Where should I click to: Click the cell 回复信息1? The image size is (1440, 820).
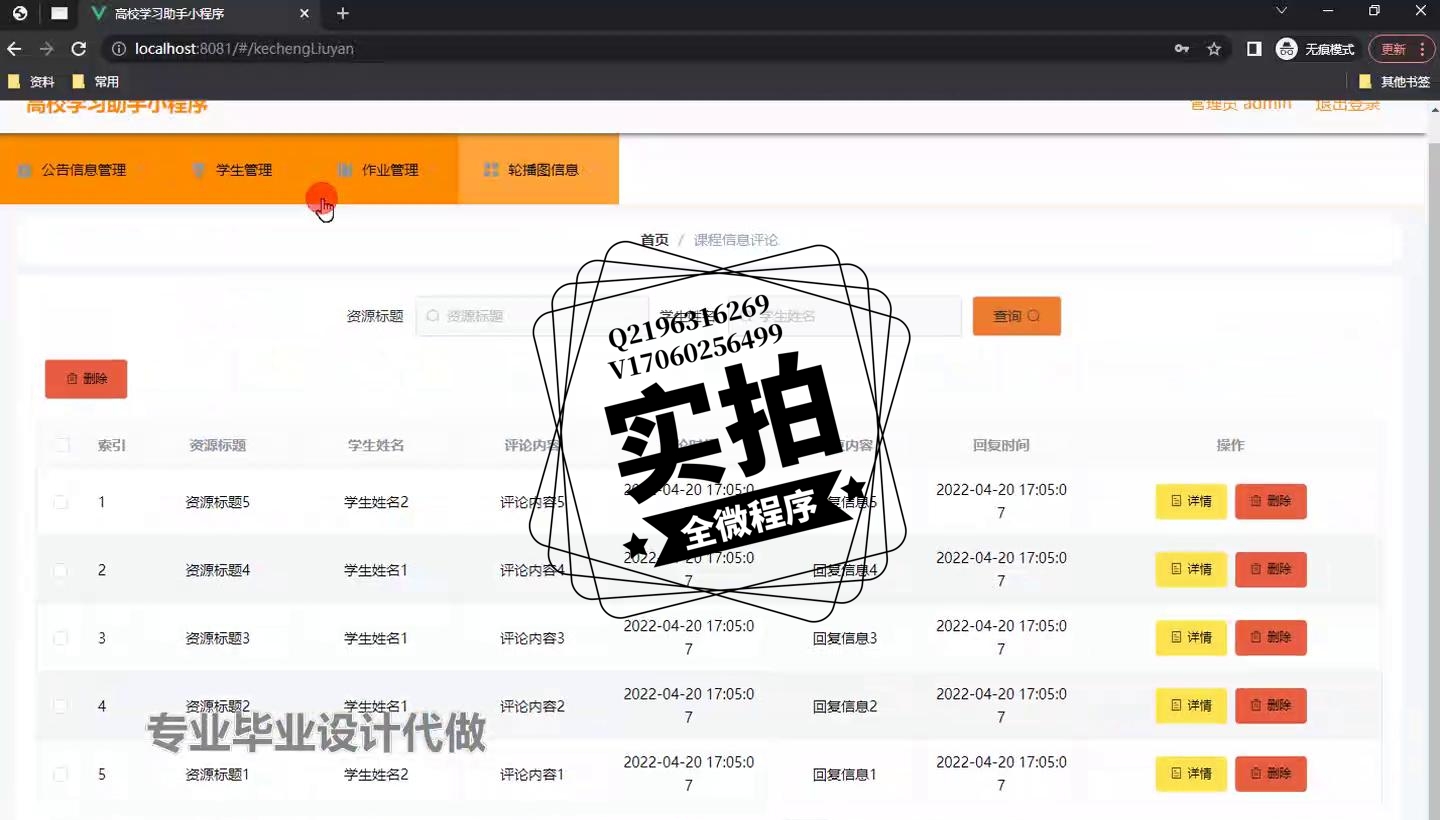pyautogui.click(x=845, y=774)
